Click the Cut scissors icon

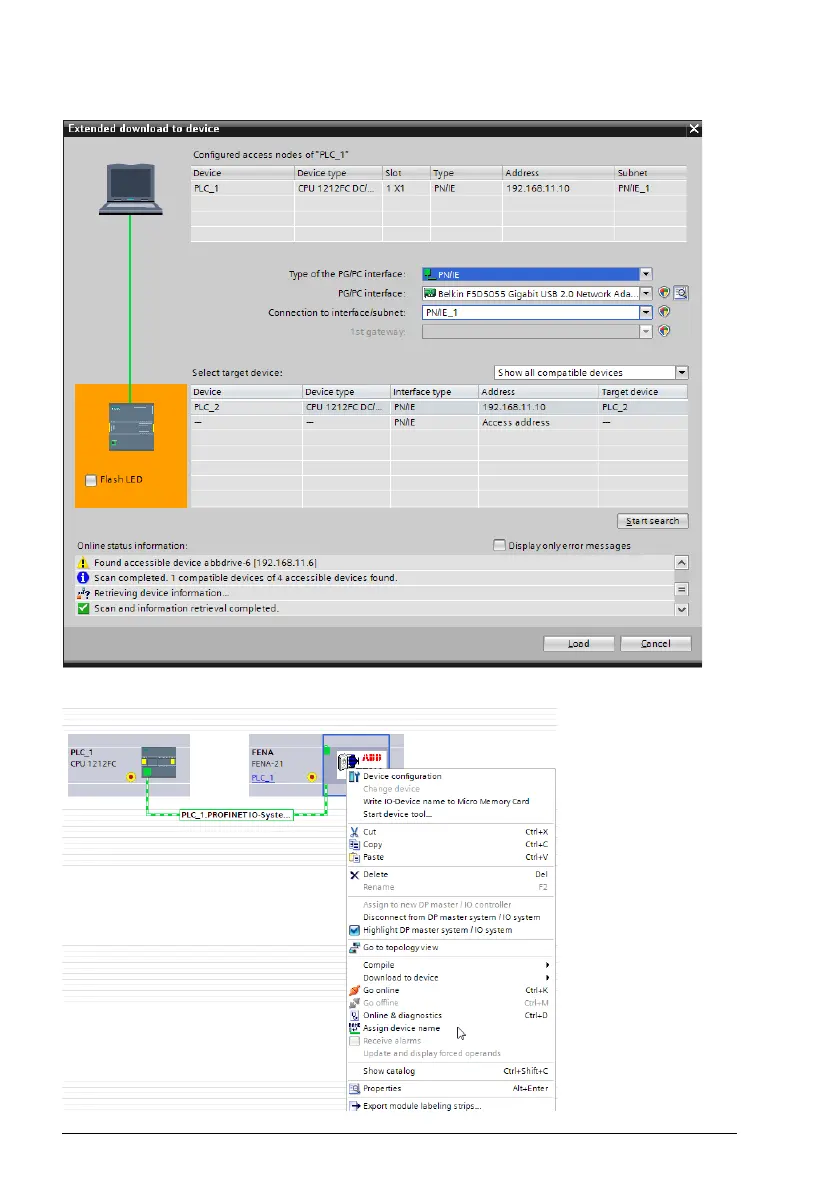354,832
